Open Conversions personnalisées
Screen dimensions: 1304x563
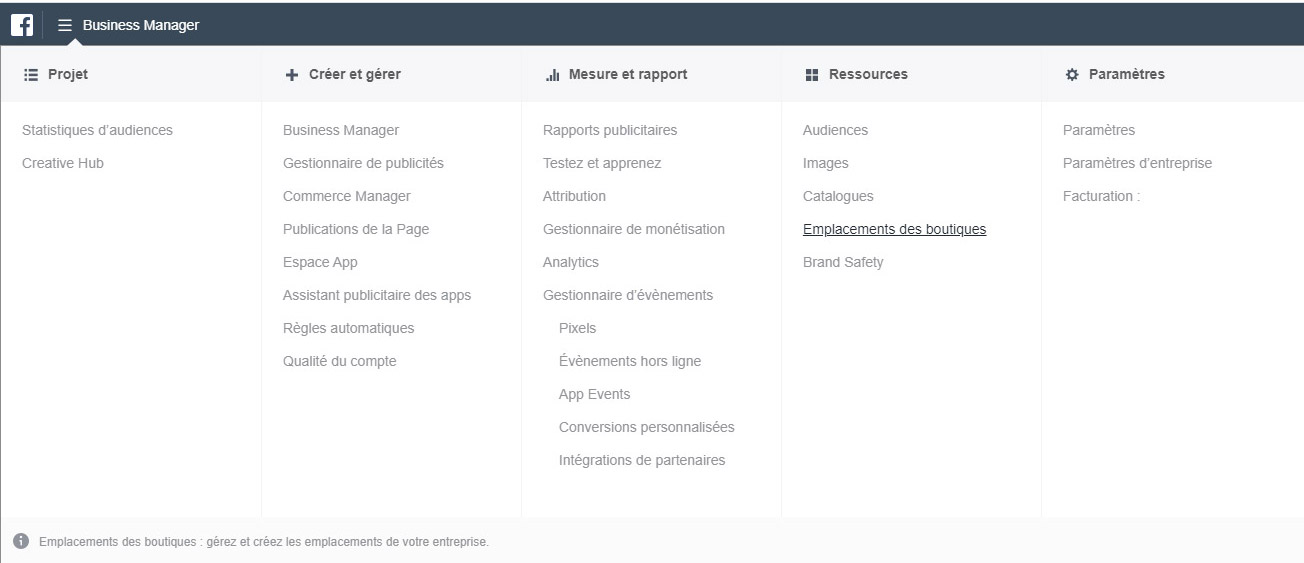[647, 427]
